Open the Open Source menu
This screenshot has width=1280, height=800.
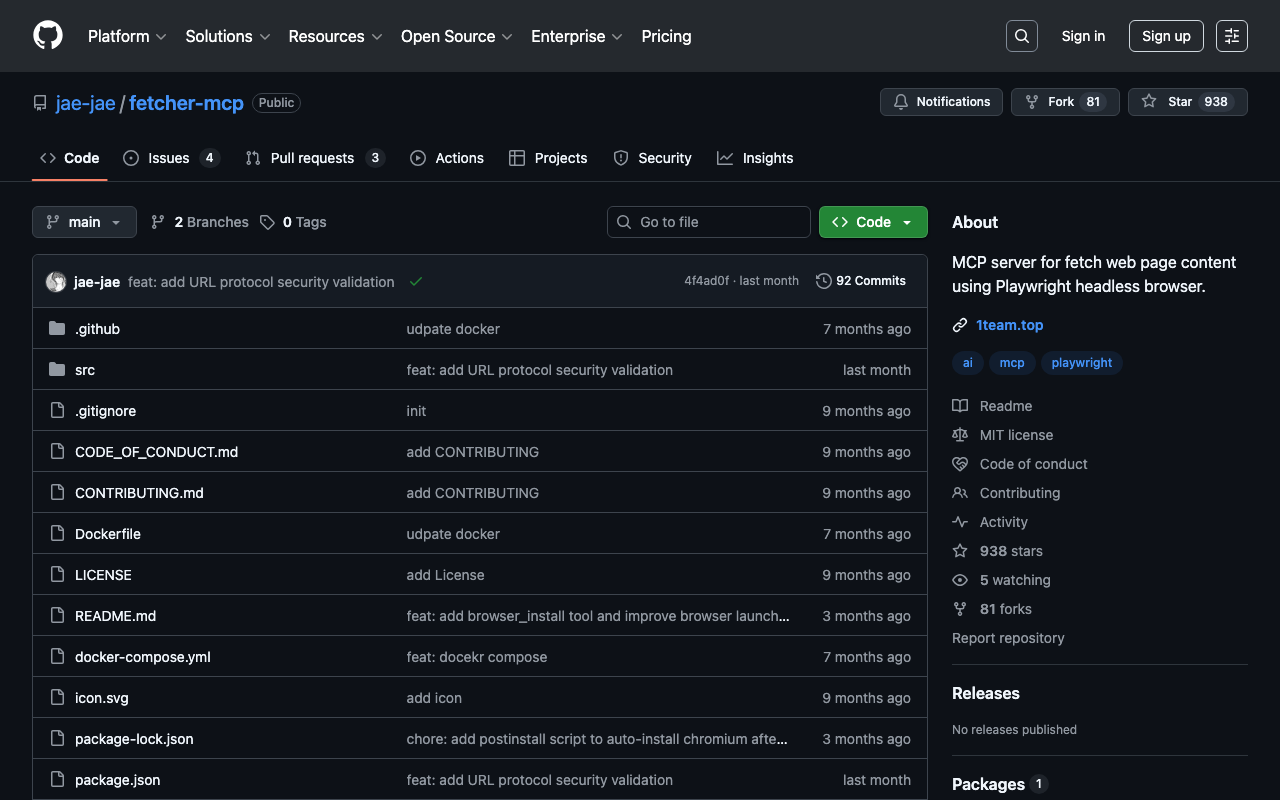coord(456,36)
